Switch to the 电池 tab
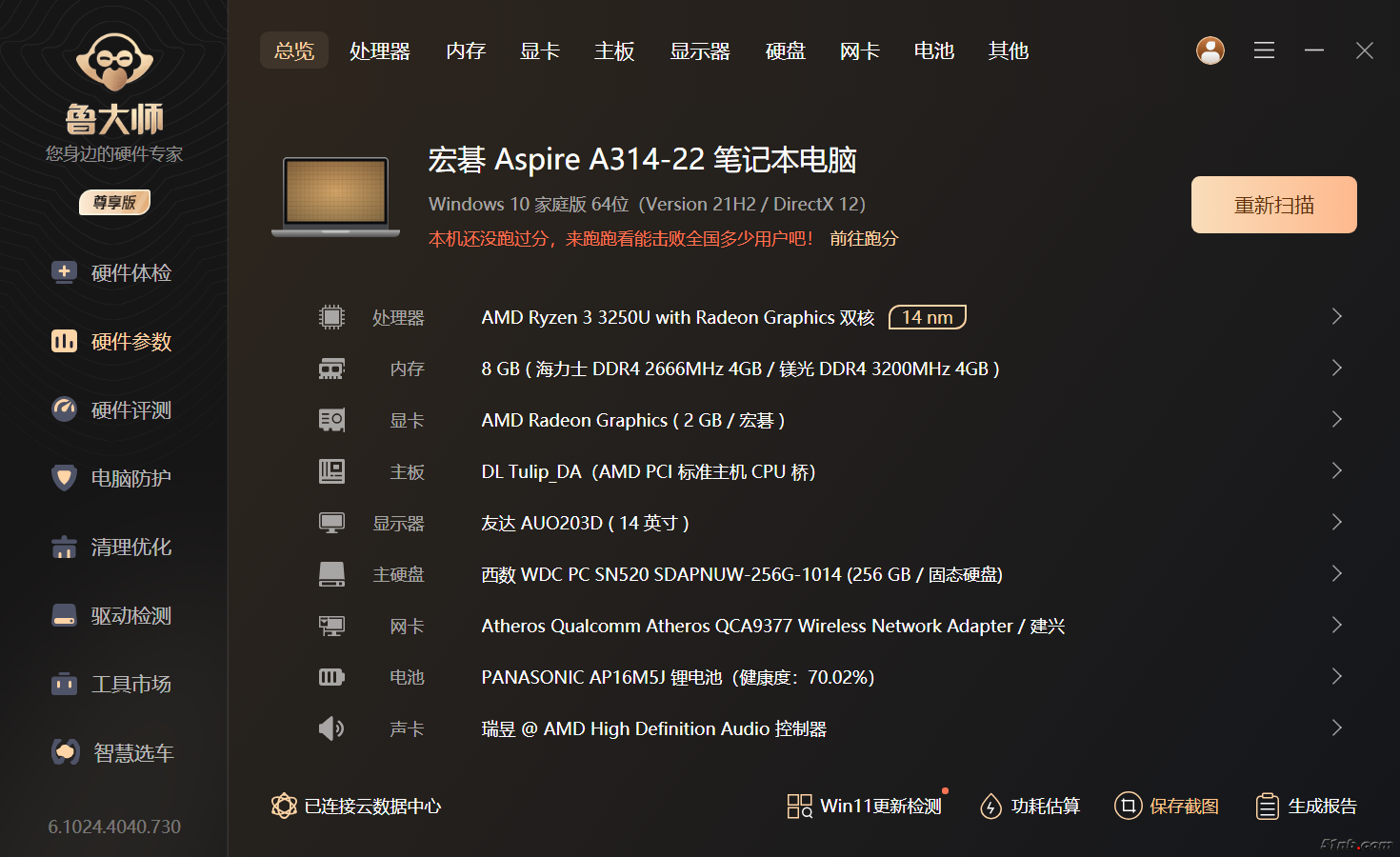The width and height of the screenshot is (1400, 857). coord(934,50)
